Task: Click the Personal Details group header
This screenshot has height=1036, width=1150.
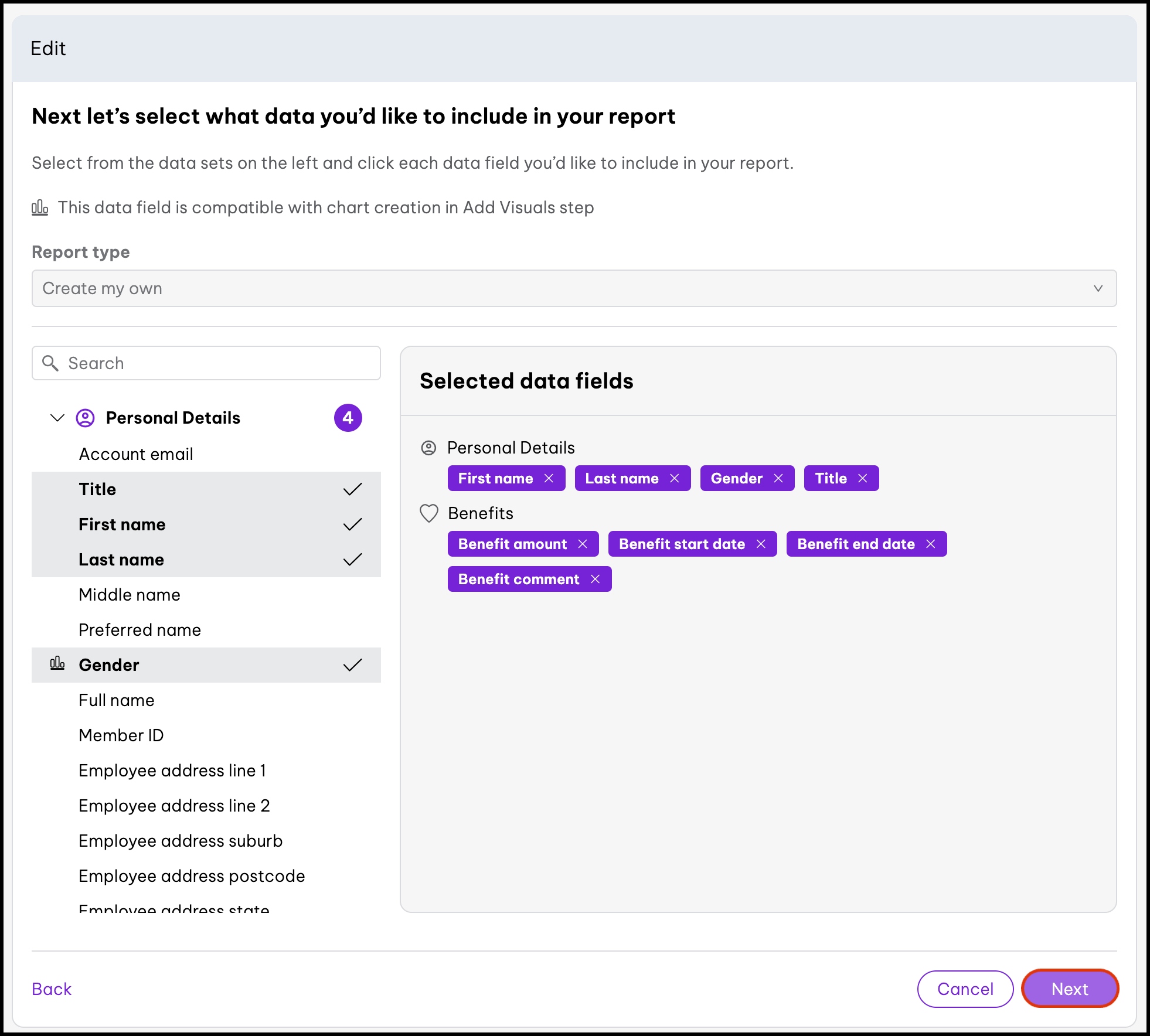Action: pos(173,418)
